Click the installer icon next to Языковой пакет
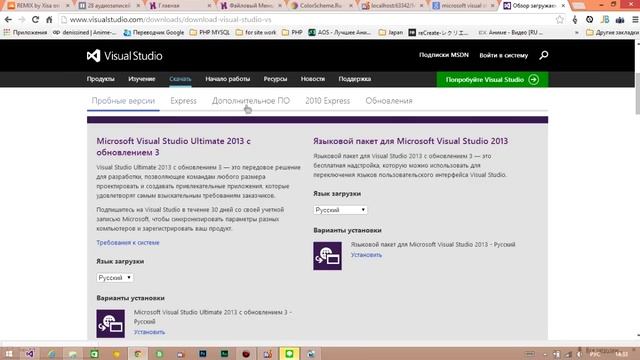 click(327, 256)
